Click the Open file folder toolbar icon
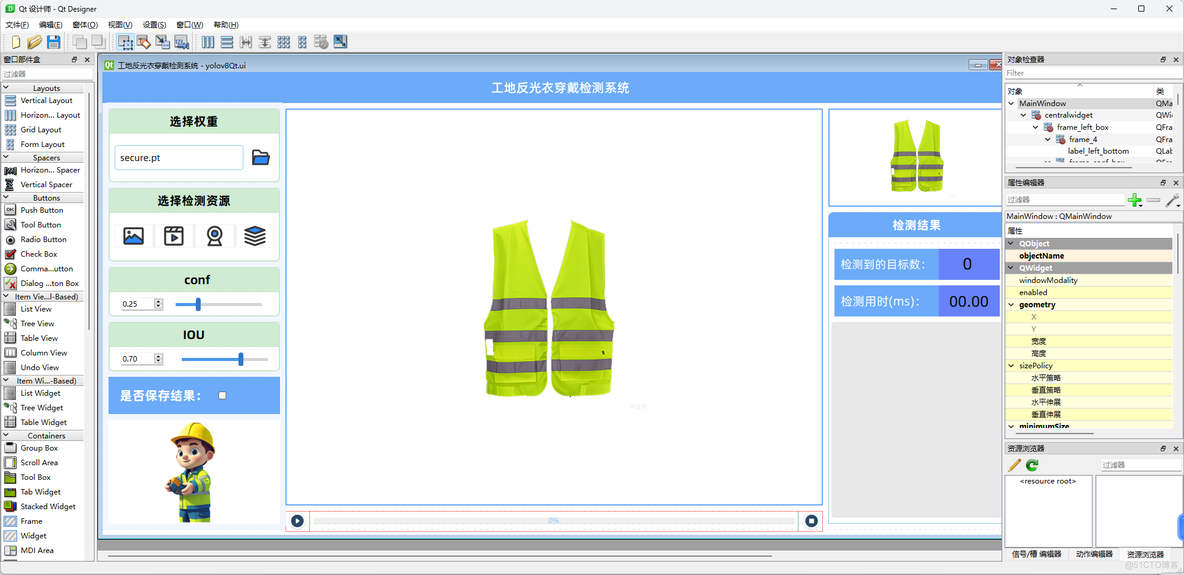Viewport: 1184px width, 575px height. (34, 42)
